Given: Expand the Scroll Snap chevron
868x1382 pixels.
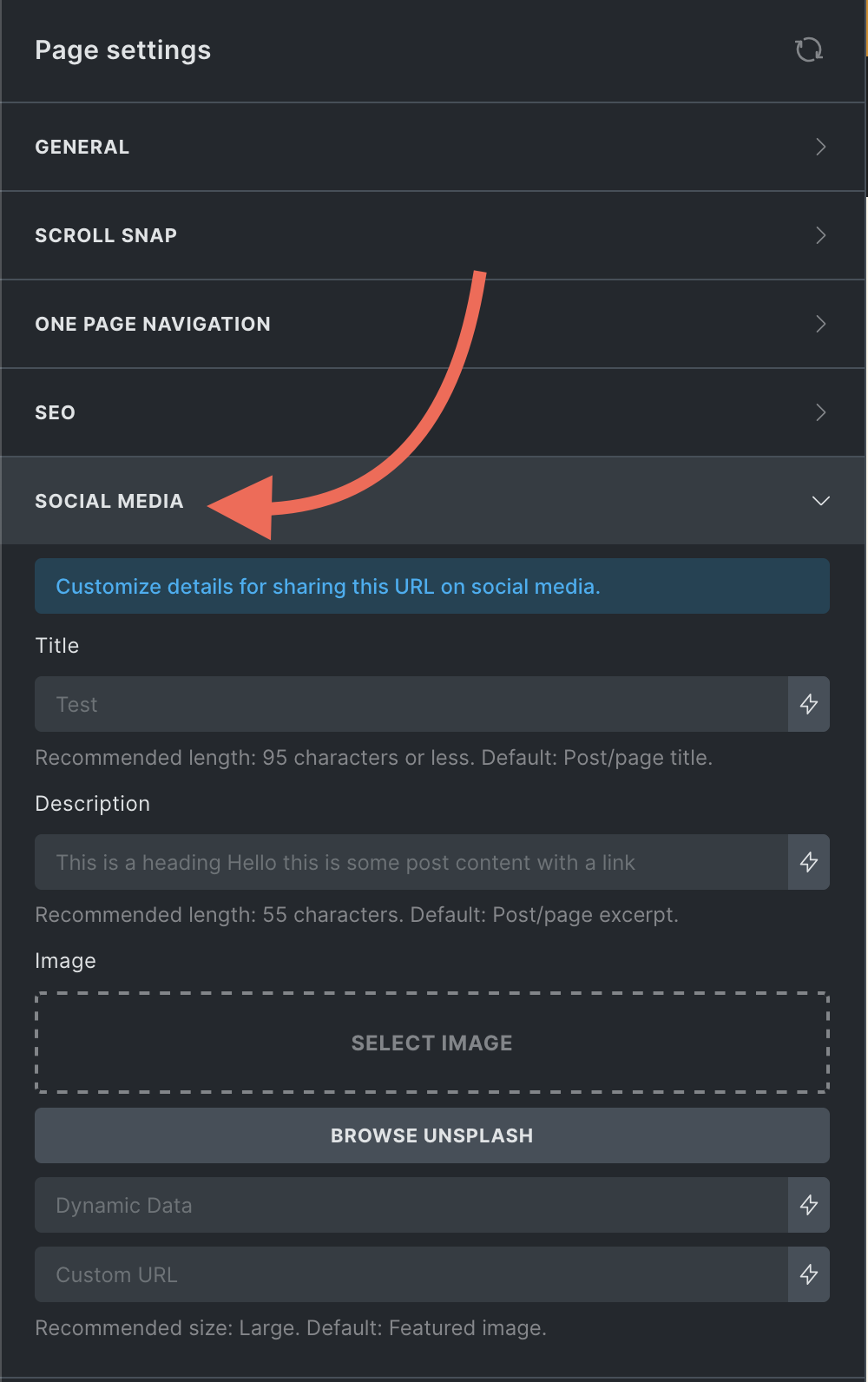Looking at the screenshot, I should tap(820, 235).
